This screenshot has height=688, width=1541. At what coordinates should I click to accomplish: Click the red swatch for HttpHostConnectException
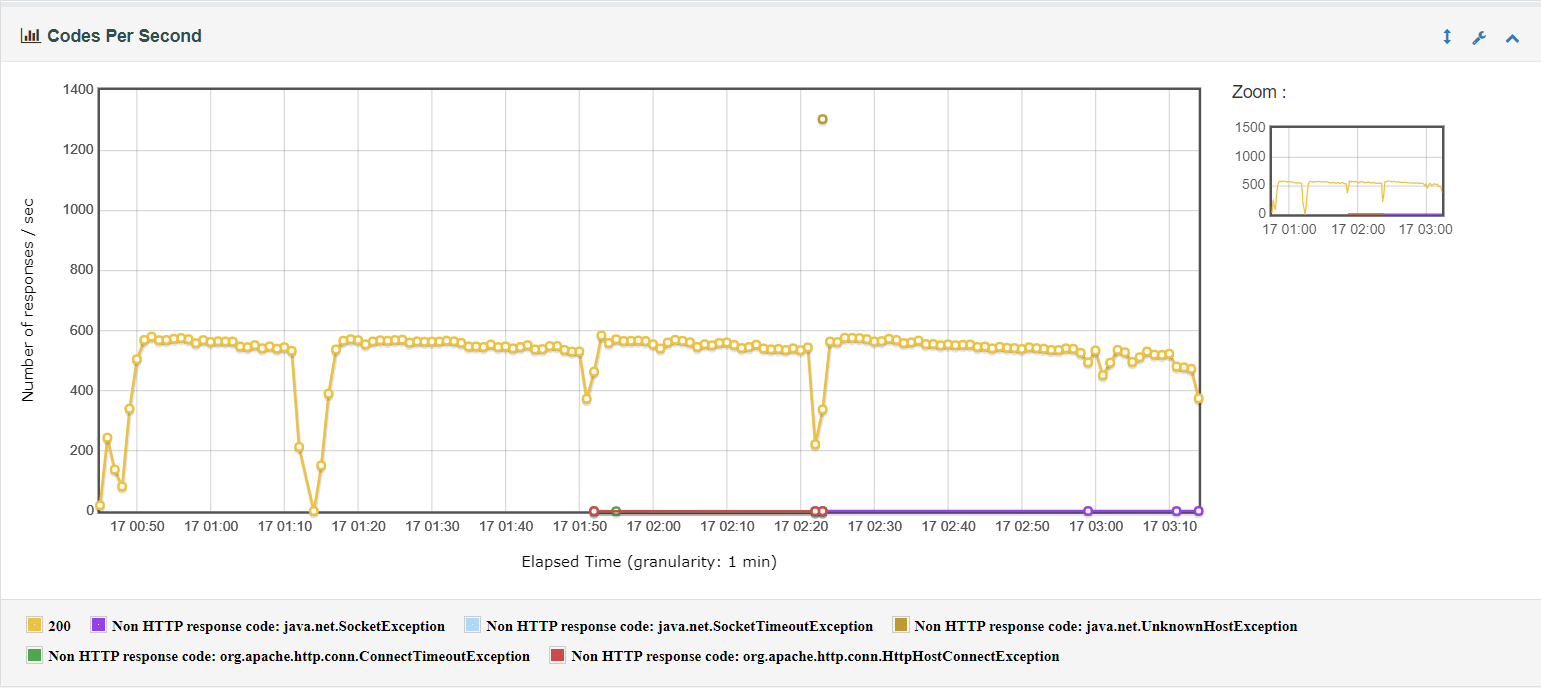pyautogui.click(x=557, y=656)
